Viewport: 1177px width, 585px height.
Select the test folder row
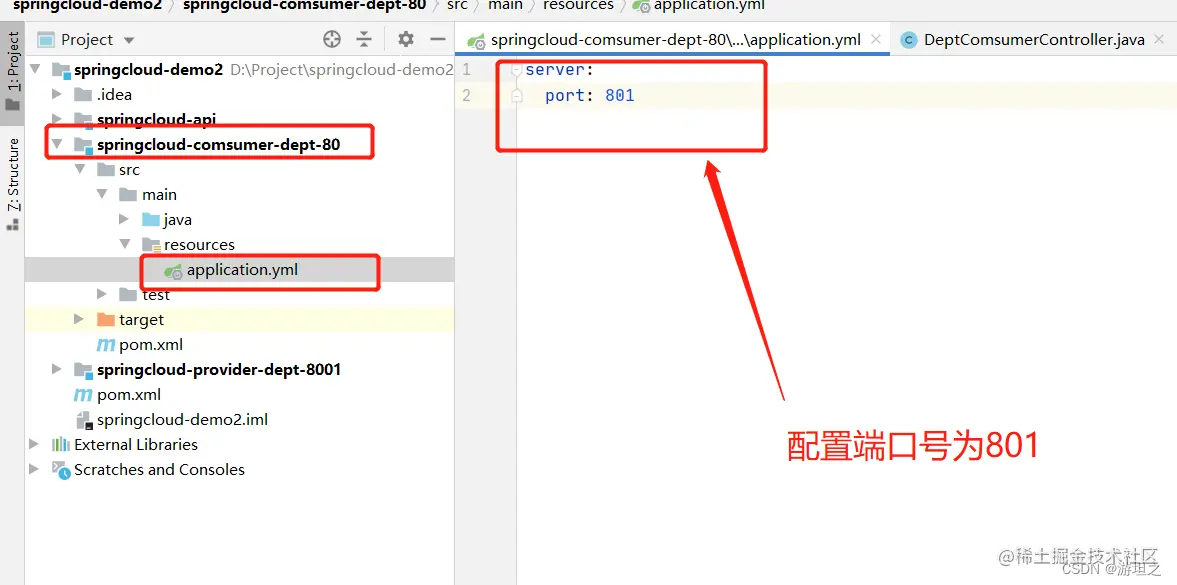click(x=239, y=294)
